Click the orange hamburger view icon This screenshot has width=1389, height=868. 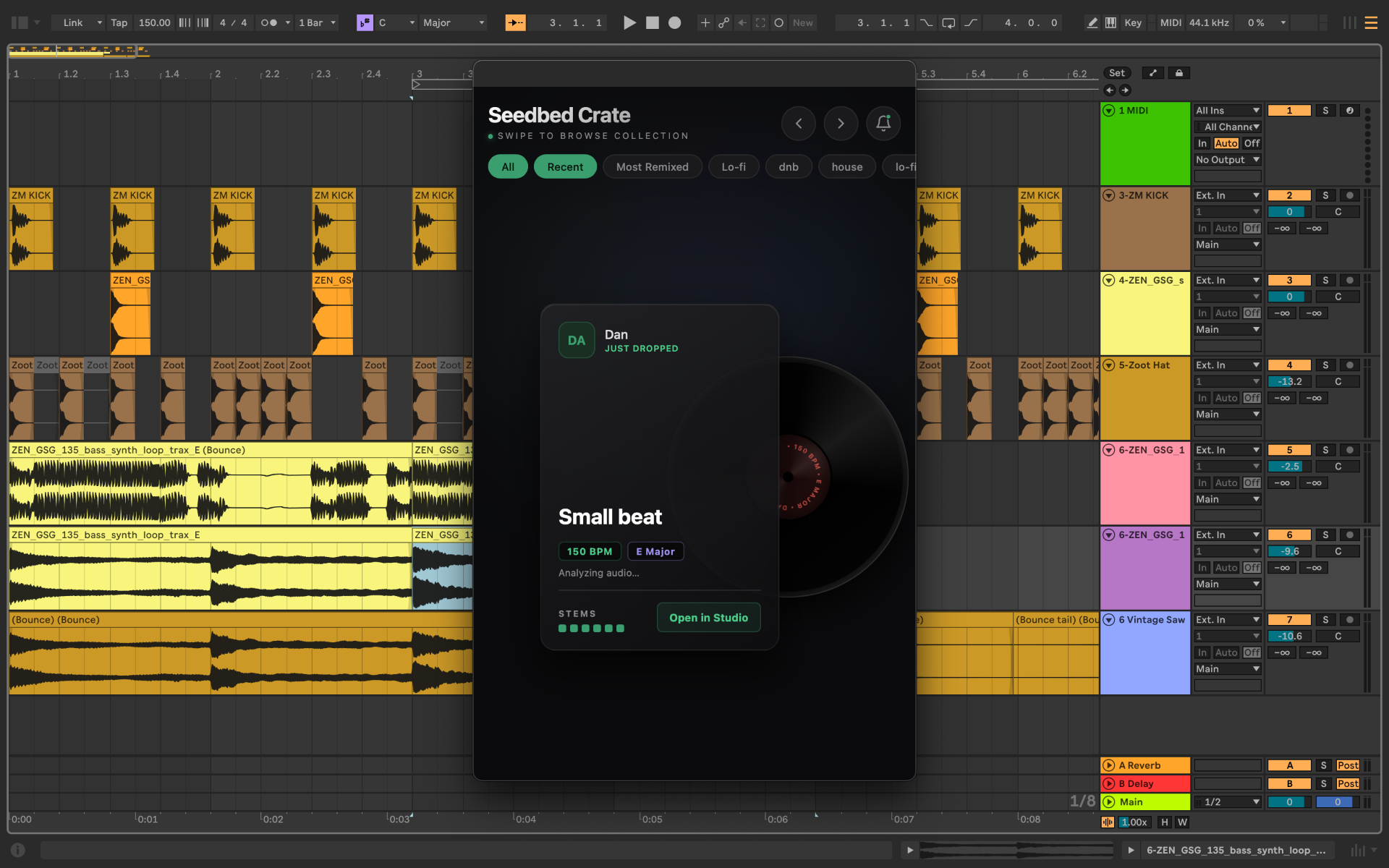pos(1370,22)
